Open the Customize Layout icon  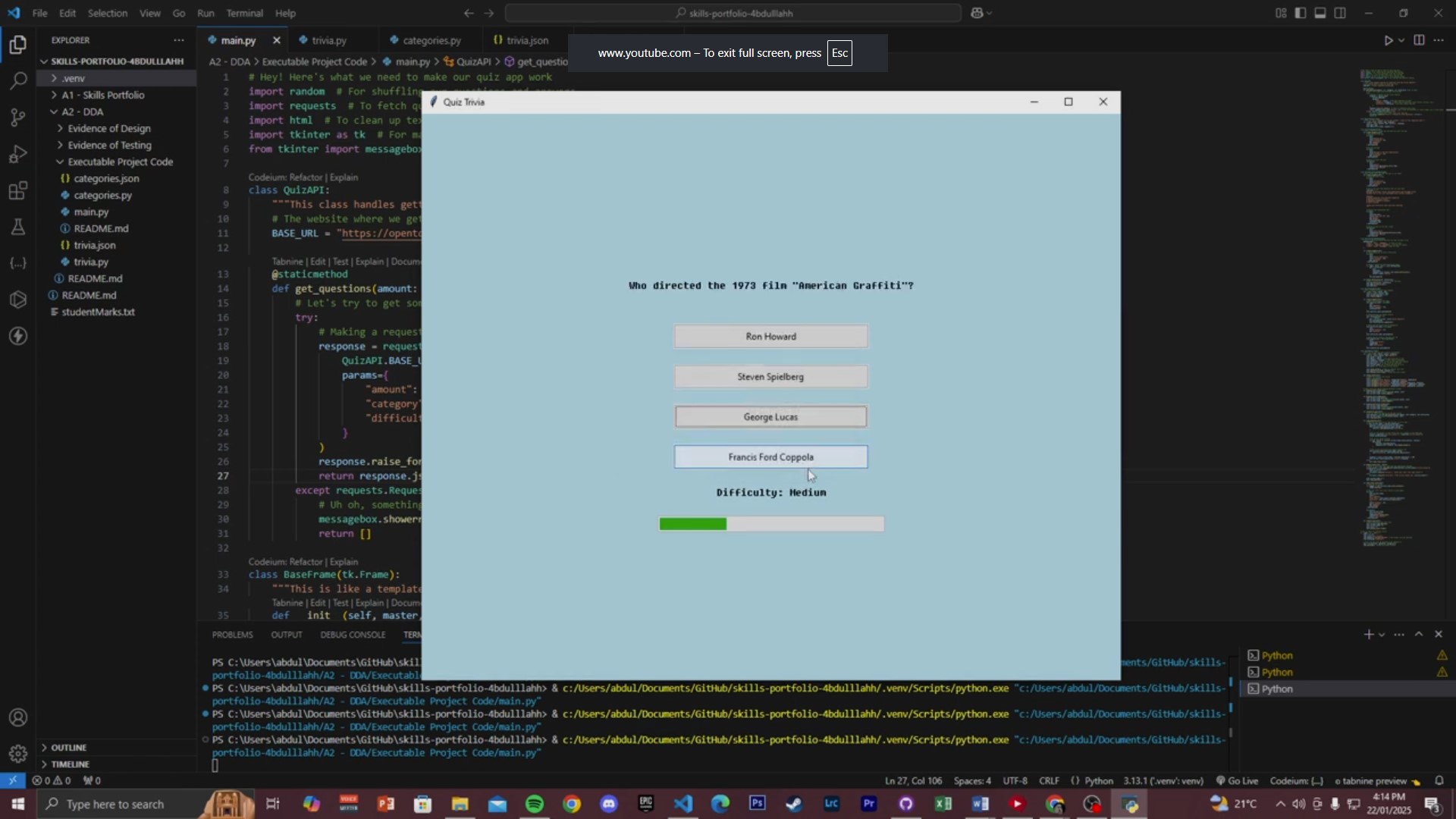[1281, 13]
